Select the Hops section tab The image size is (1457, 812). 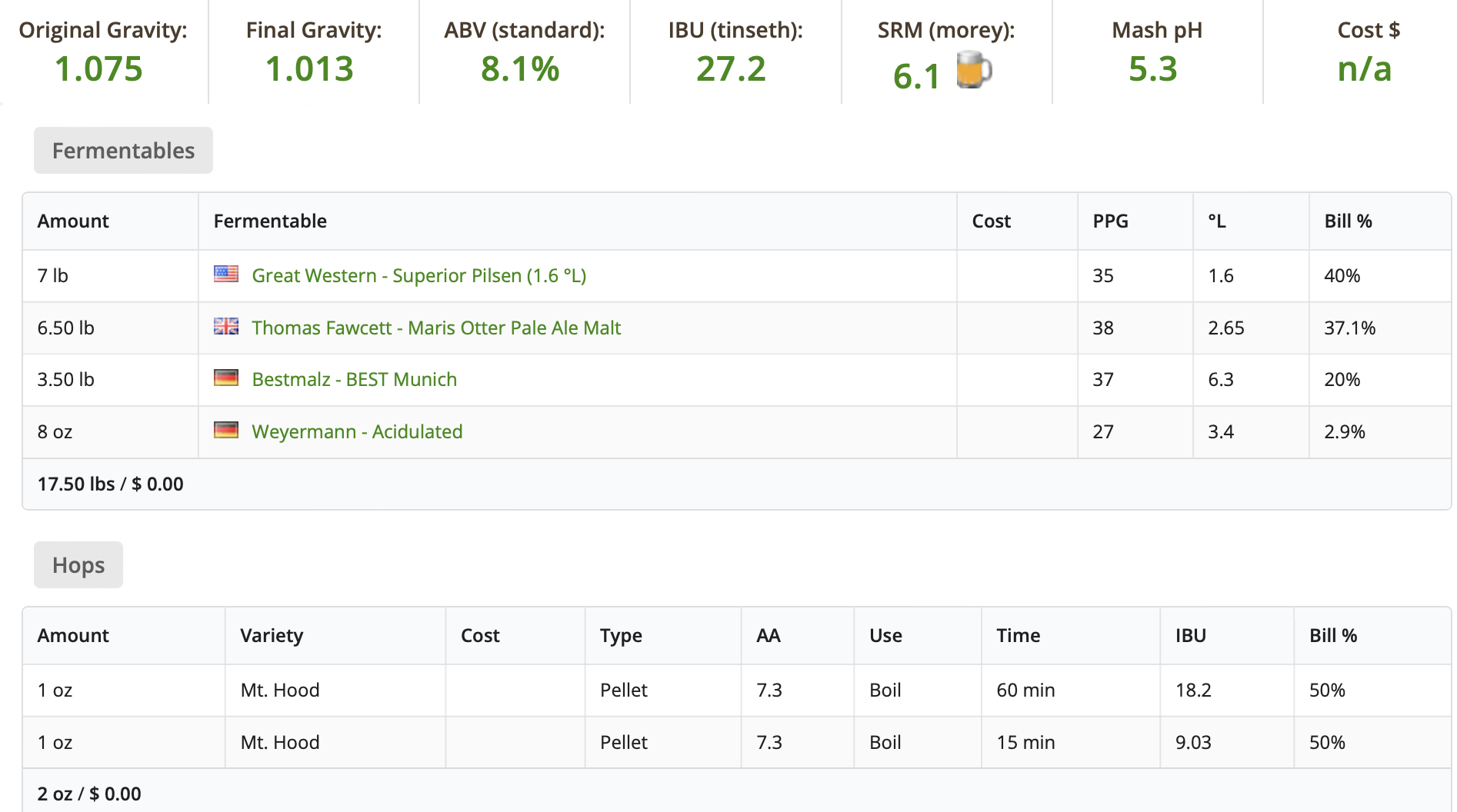point(78,564)
